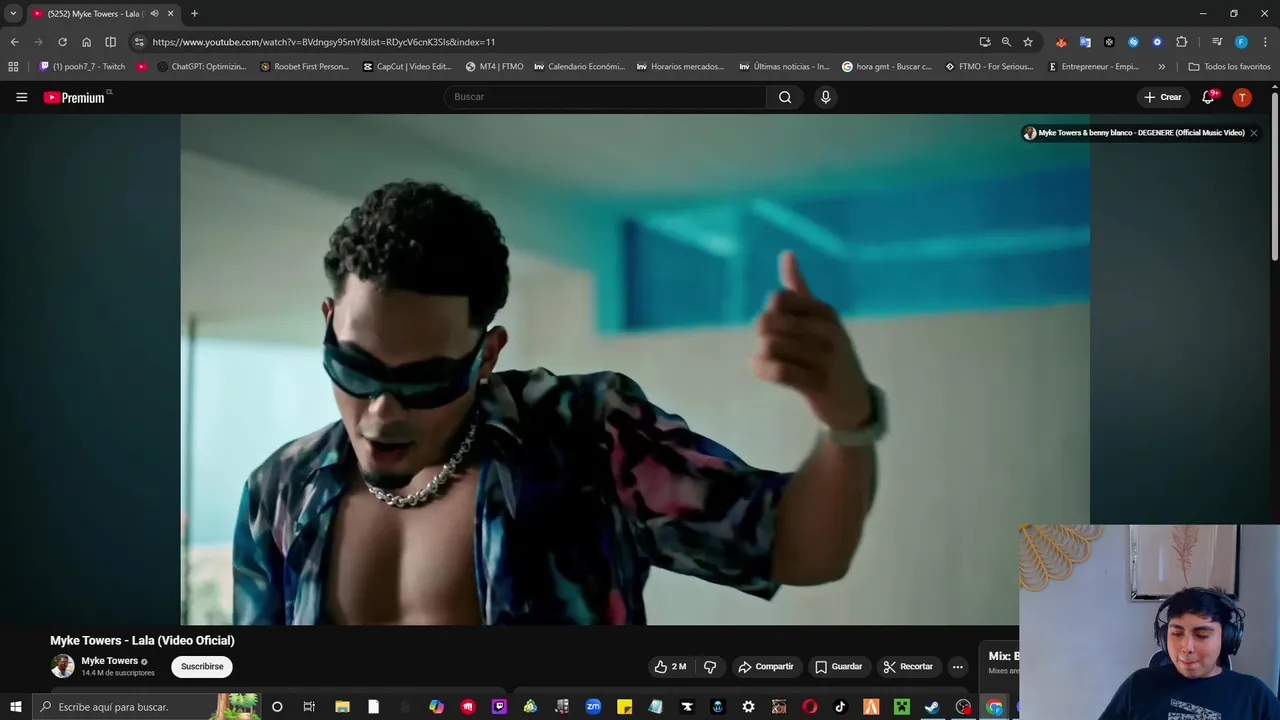Open Últimas noticias bookmark
Image resolution: width=1280 pixels, height=720 pixels.
(x=784, y=67)
